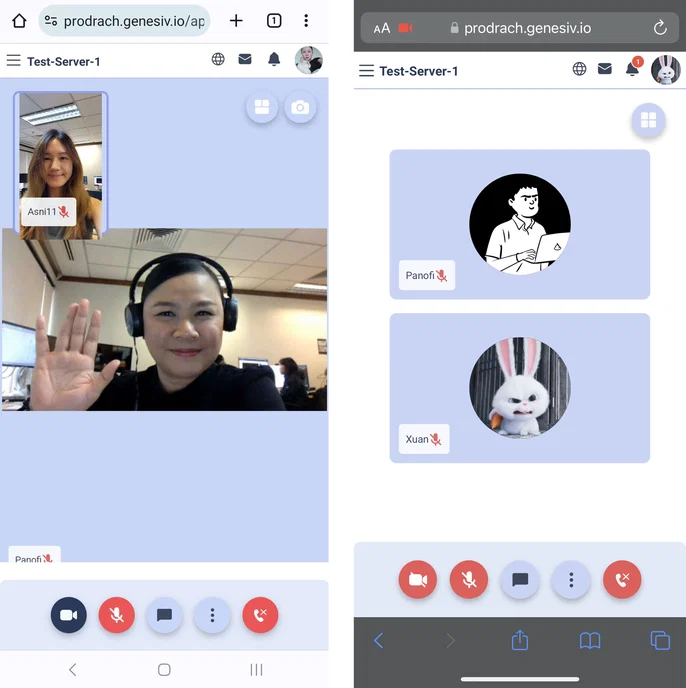Reload page in Safari
The width and height of the screenshot is (686, 688).
[660, 28]
